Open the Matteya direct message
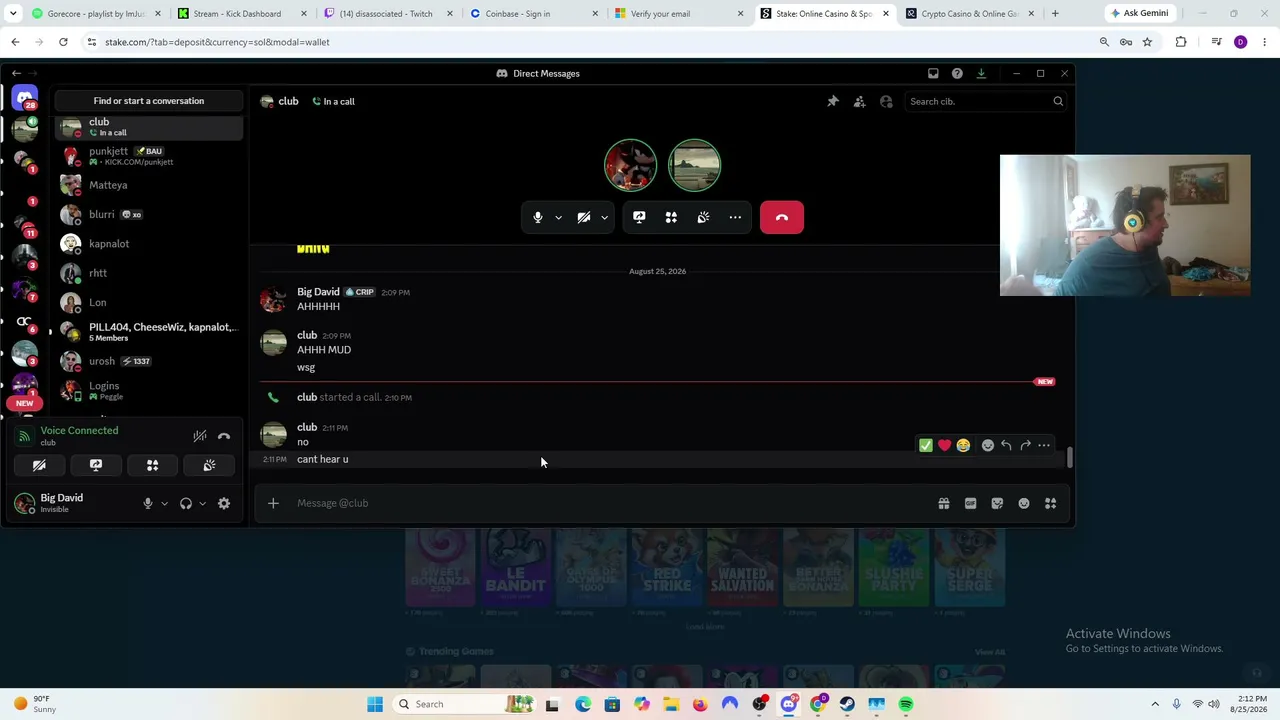The width and height of the screenshot is (1280, 720). [149, 185]
